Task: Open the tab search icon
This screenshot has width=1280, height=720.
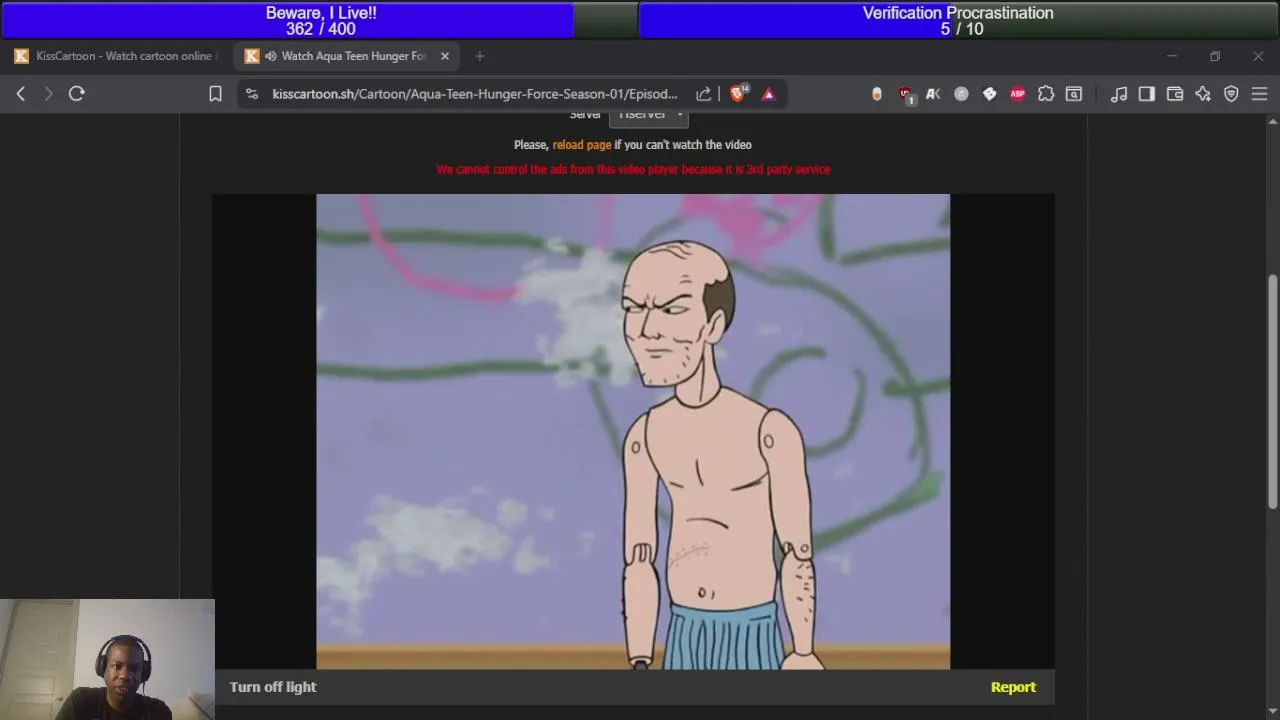Action: [x=1074, y=94]
